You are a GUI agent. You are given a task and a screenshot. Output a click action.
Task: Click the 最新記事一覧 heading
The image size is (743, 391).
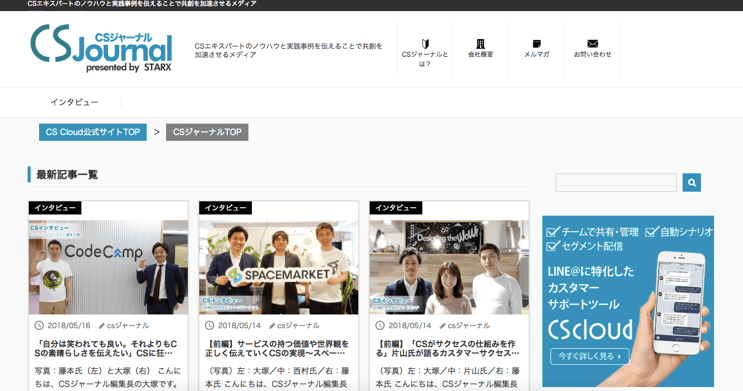(67, 175)
